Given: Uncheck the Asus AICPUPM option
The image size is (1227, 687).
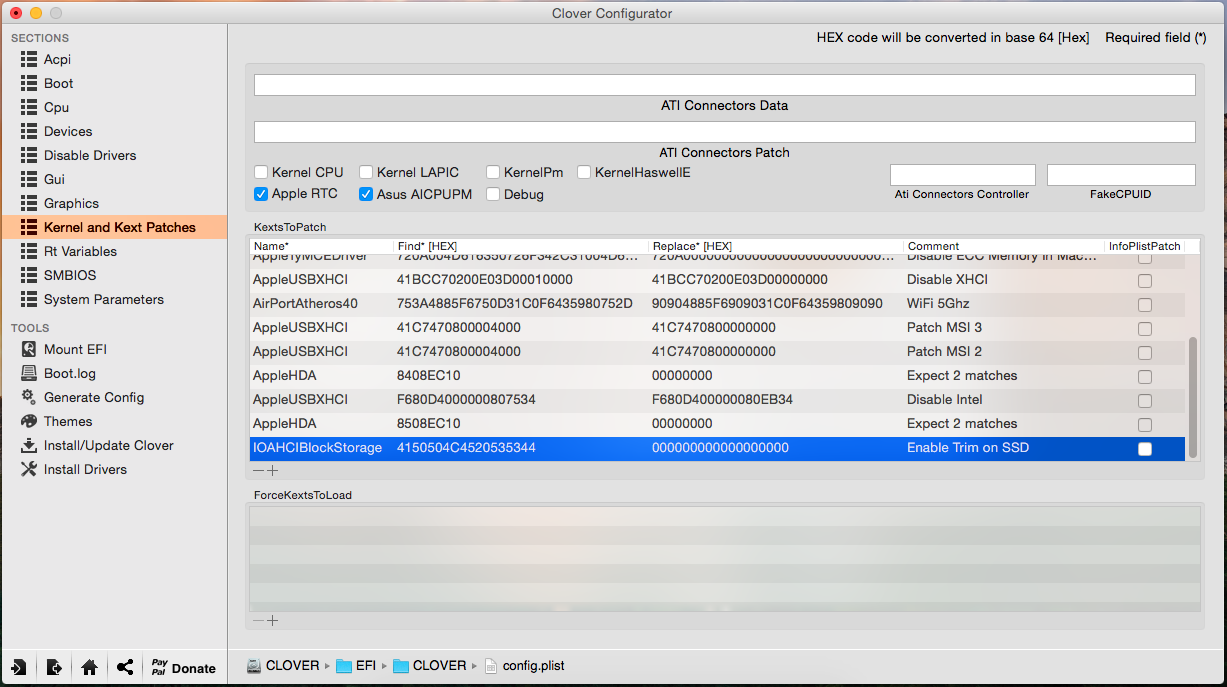Looking at the screenshot, I should (x=366, y=194).
